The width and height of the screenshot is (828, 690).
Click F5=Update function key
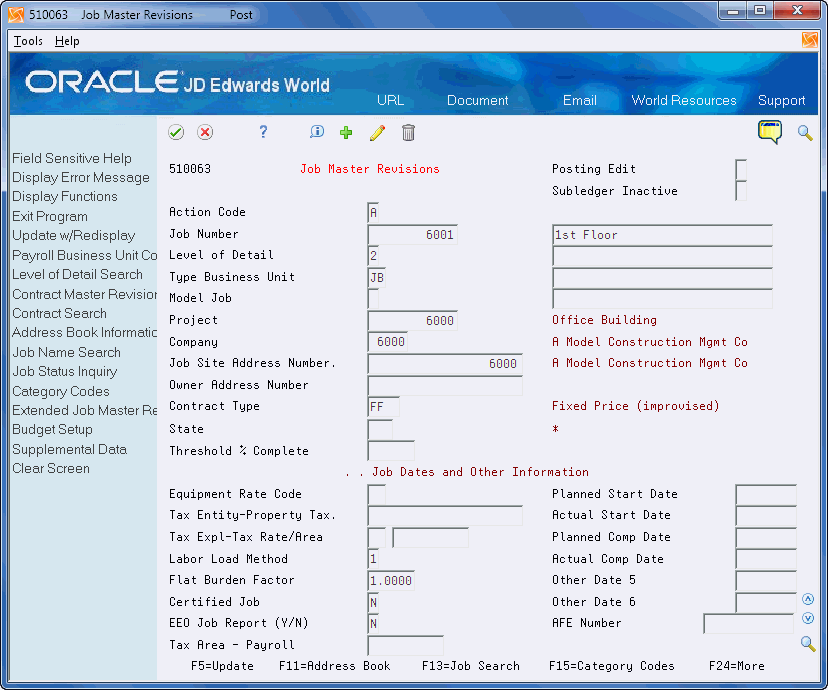pos(222,666)
